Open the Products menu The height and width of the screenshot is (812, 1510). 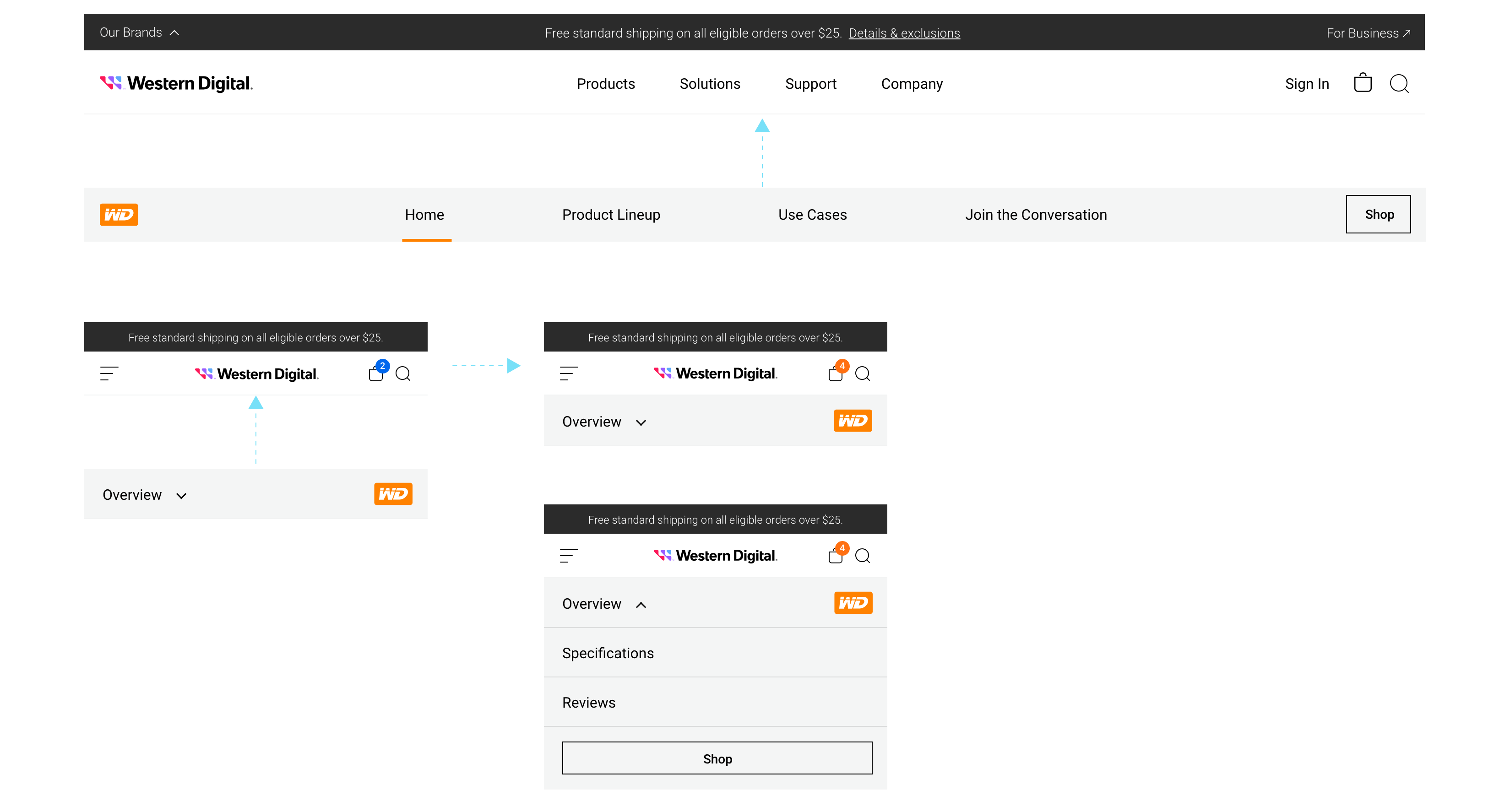[606, 84]
